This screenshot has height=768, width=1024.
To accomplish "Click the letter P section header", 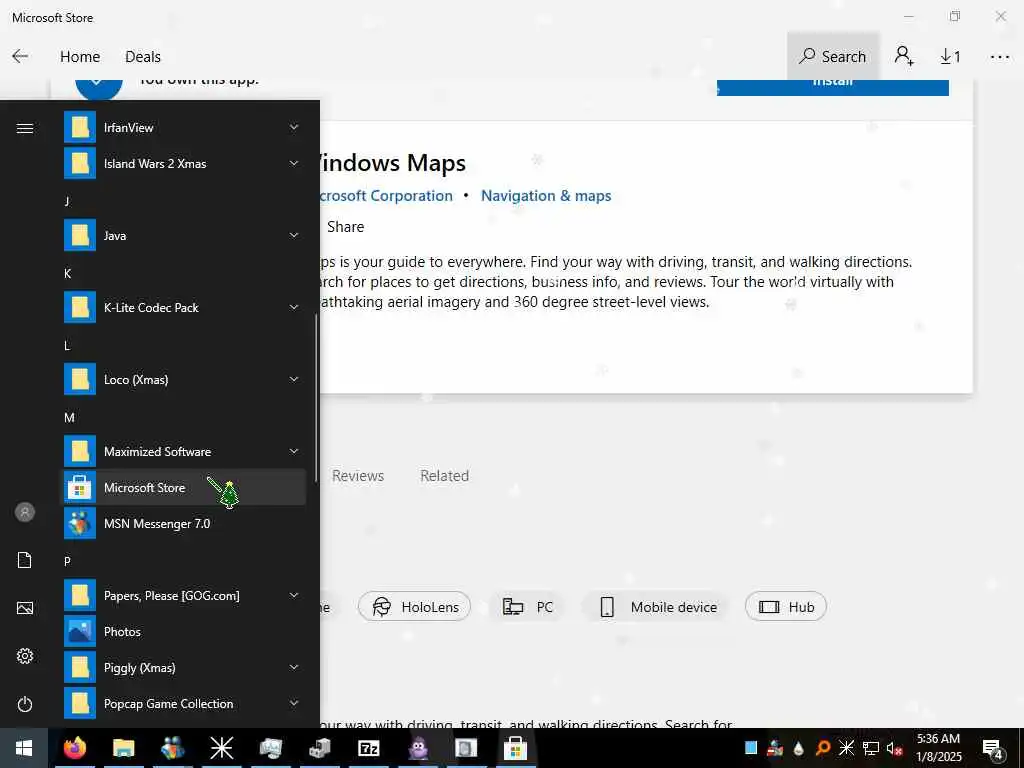I will [x=67, y=561].
